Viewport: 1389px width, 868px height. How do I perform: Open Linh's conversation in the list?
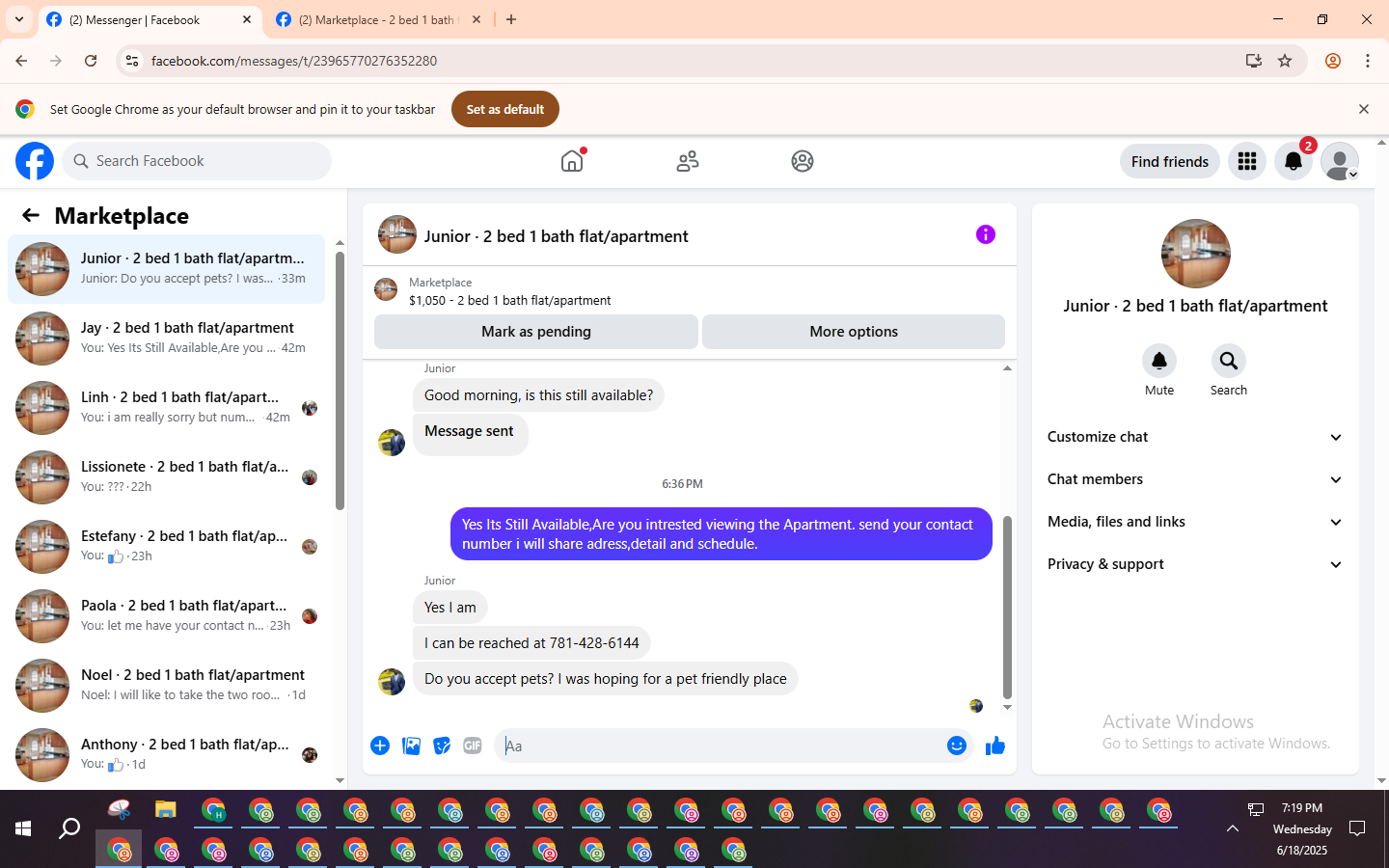166,408
